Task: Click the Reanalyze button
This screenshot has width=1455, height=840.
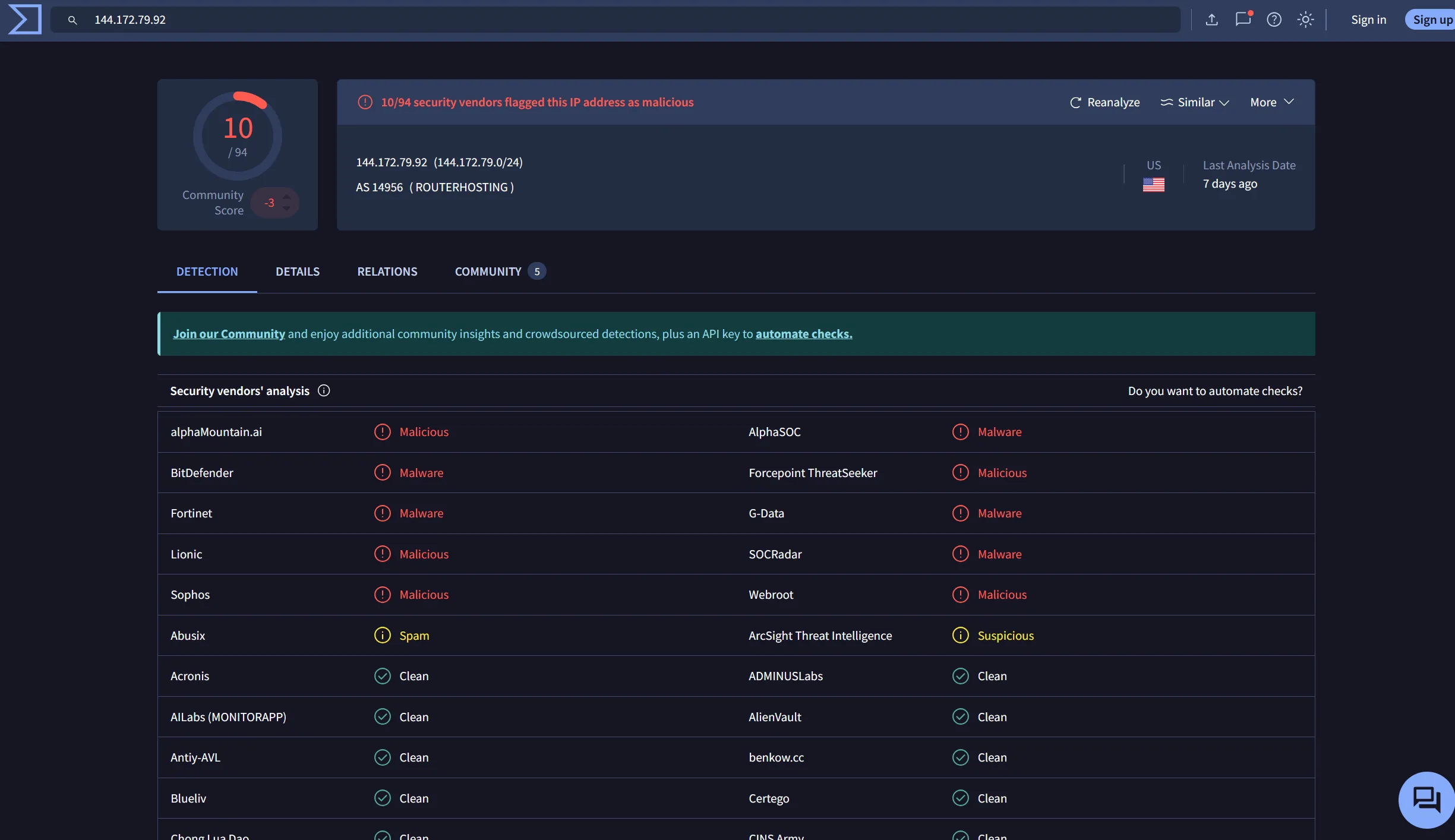Action: pyautogui.click(x=1105, y=102)
